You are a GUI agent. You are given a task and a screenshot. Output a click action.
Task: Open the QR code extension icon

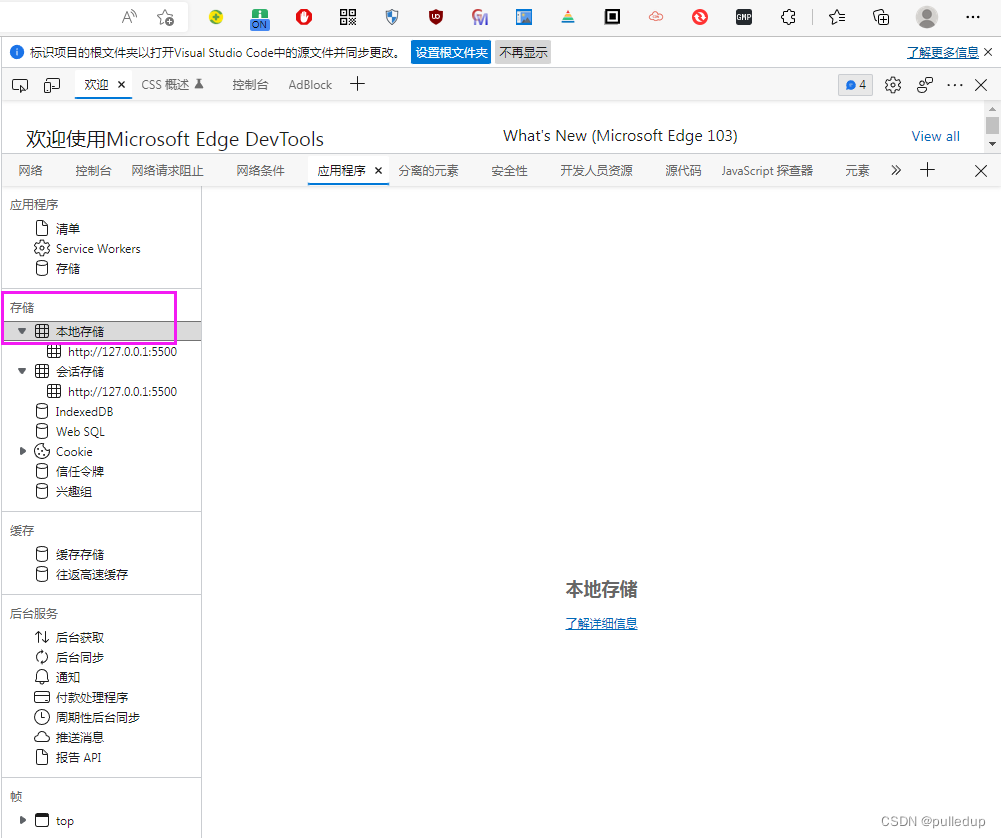pos(348,17)
